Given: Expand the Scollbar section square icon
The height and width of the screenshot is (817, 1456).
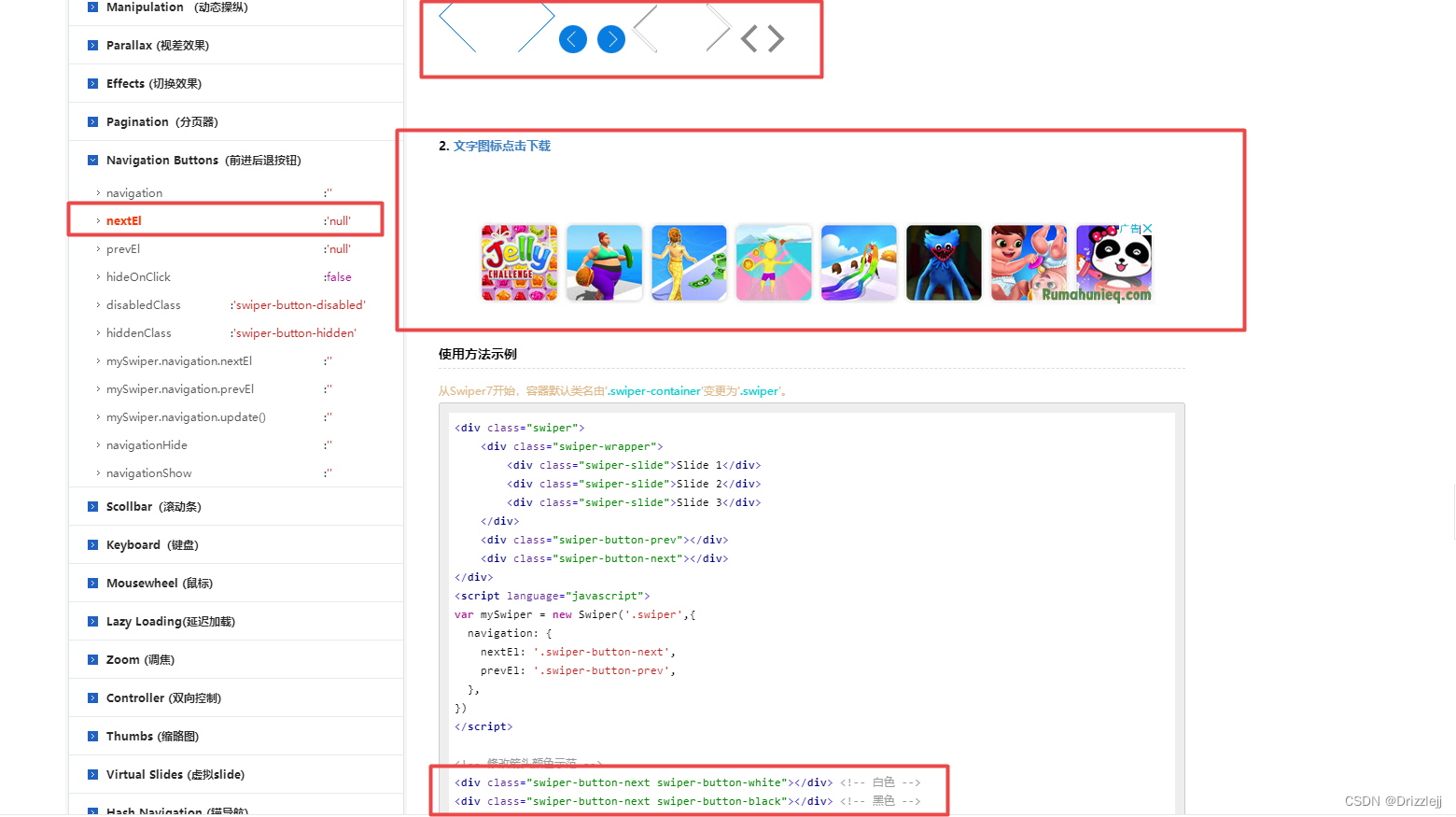Looking at the screenshot, I should click(x=92, y=506).
